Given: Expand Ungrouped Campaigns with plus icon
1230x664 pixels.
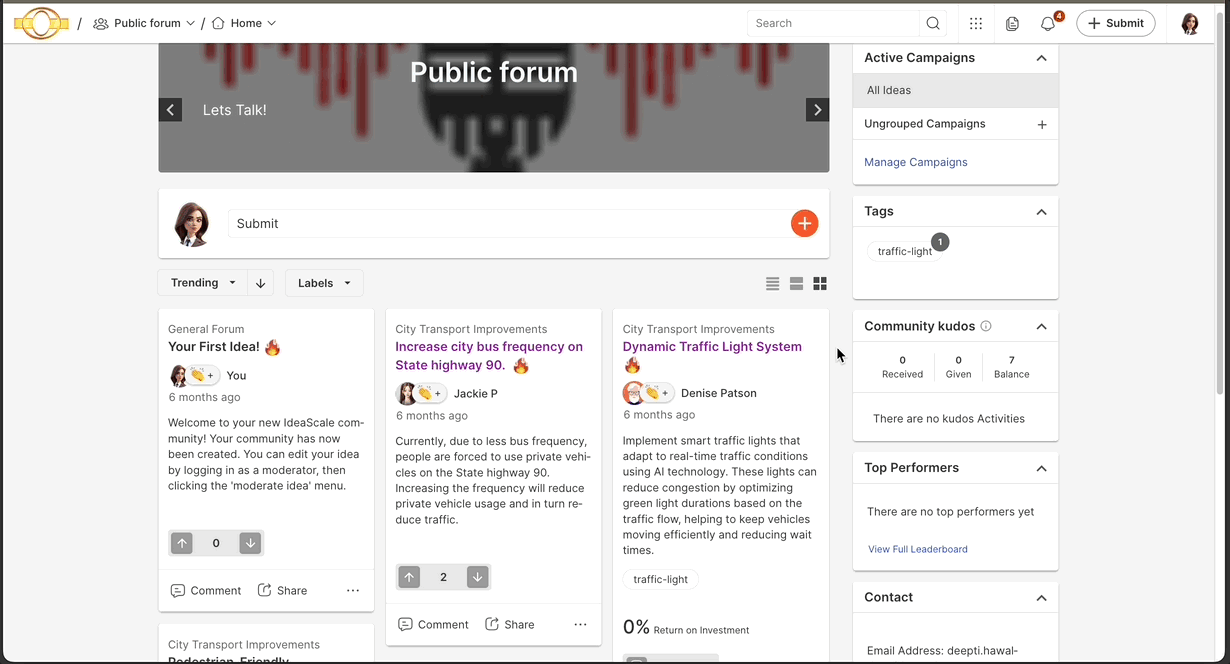Looking at the screenshot, I should [1041, 125].
